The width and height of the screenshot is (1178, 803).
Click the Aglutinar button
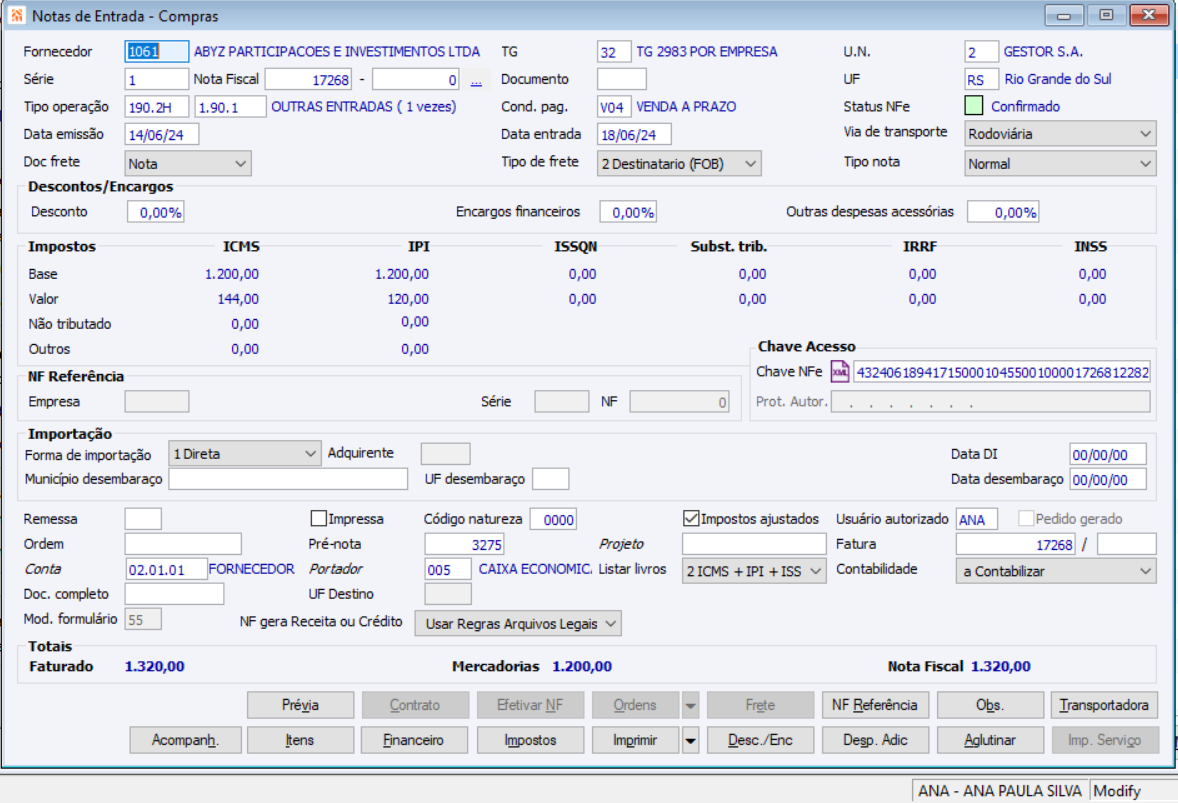[x=990, y=741]
